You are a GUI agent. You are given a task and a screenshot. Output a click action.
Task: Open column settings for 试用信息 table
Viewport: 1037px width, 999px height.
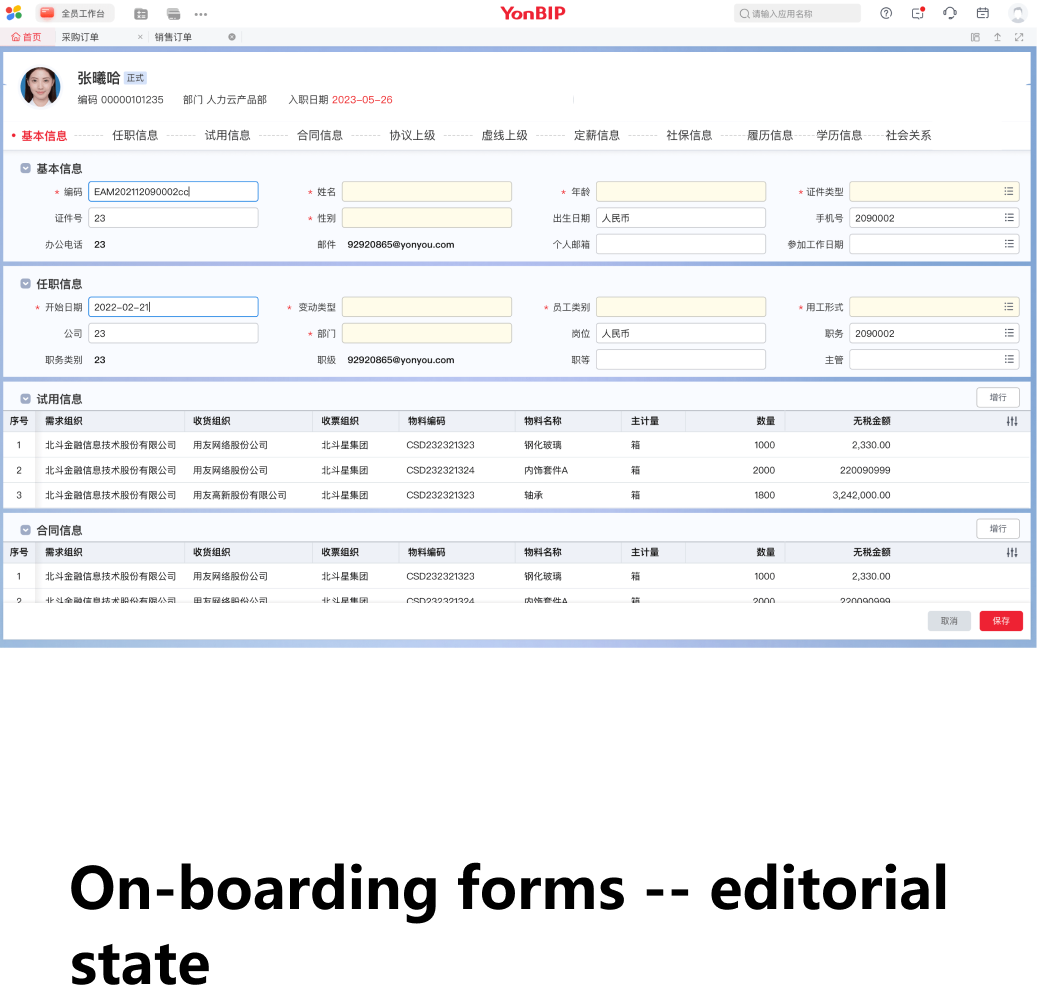(x=1012, y=421)
